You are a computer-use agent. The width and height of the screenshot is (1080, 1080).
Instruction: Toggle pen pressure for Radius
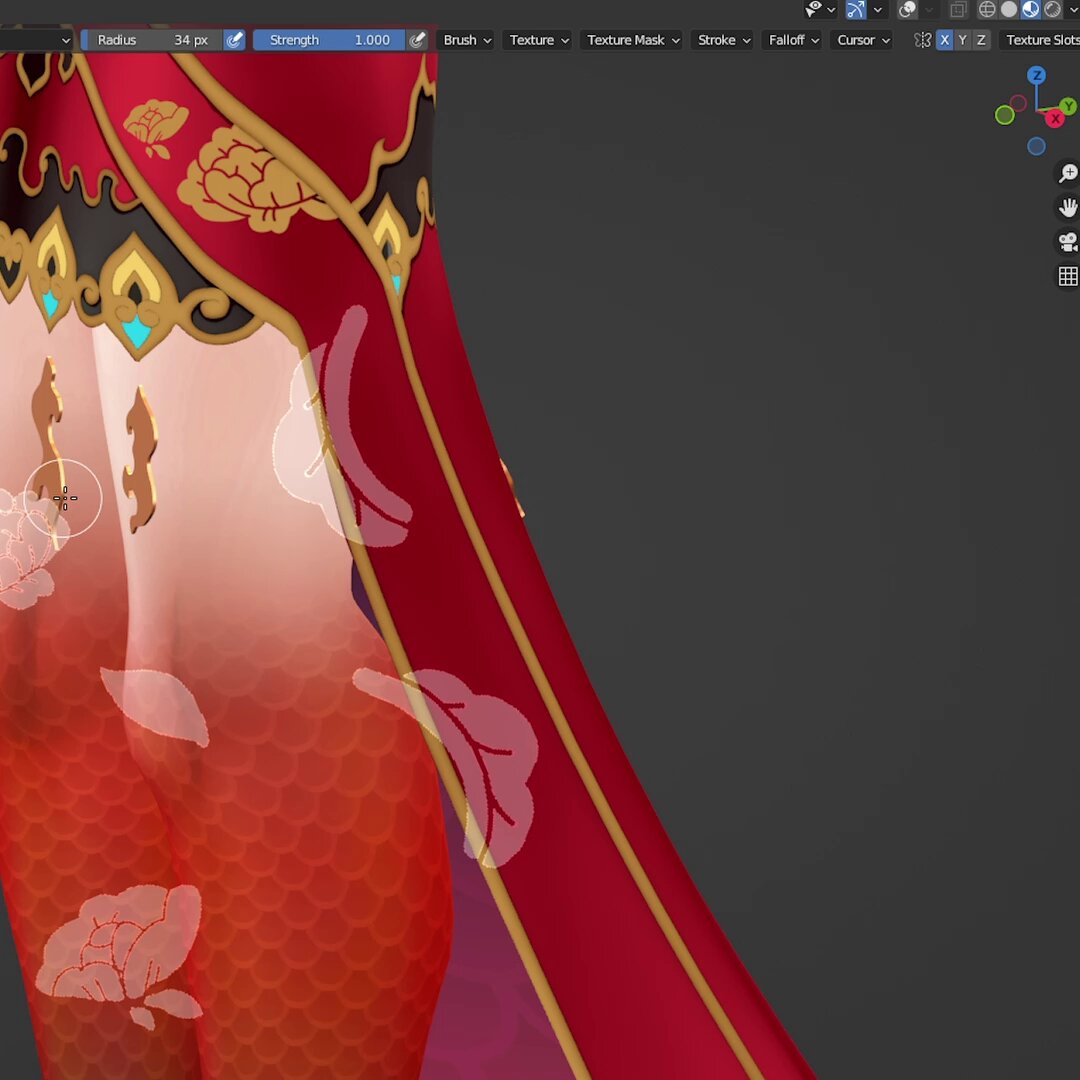click(235, 40)
